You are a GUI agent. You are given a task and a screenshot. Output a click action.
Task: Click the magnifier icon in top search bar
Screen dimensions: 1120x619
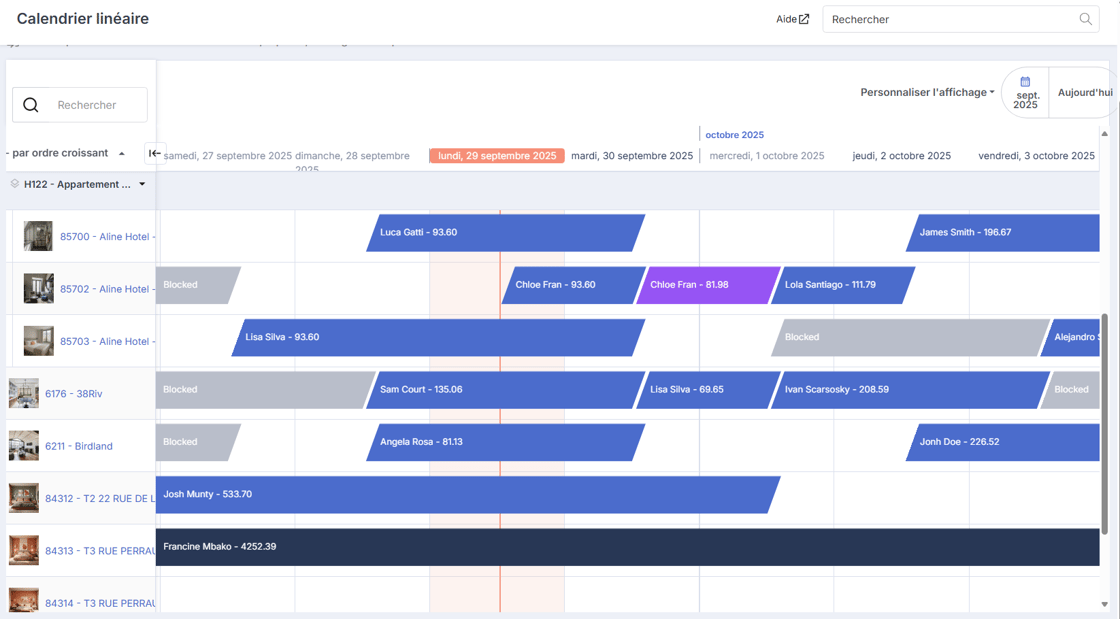[x=1085, y=19]
